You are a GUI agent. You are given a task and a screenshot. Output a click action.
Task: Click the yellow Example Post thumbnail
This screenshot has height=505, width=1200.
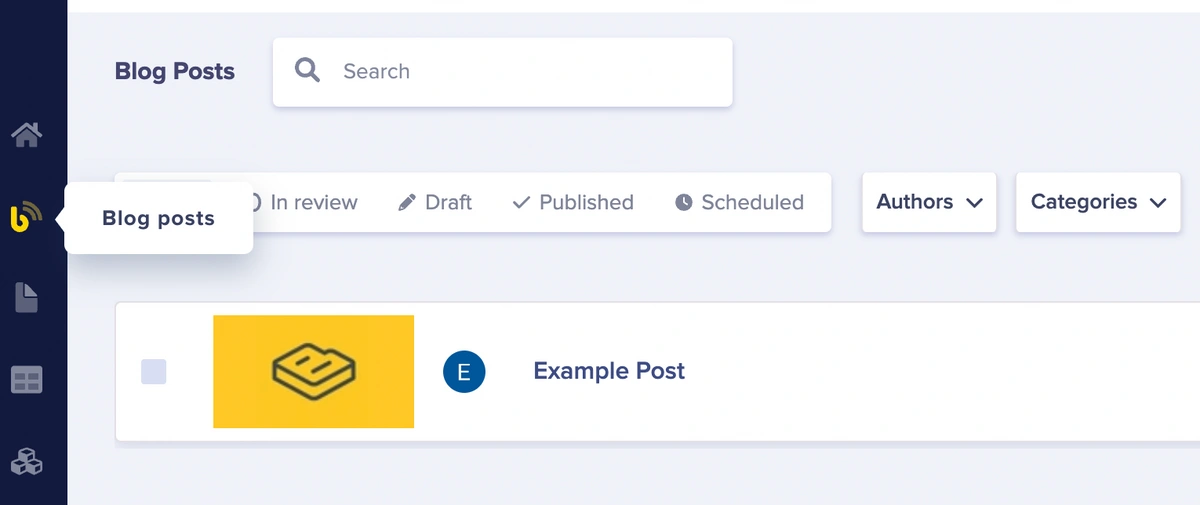coord(313,372)
